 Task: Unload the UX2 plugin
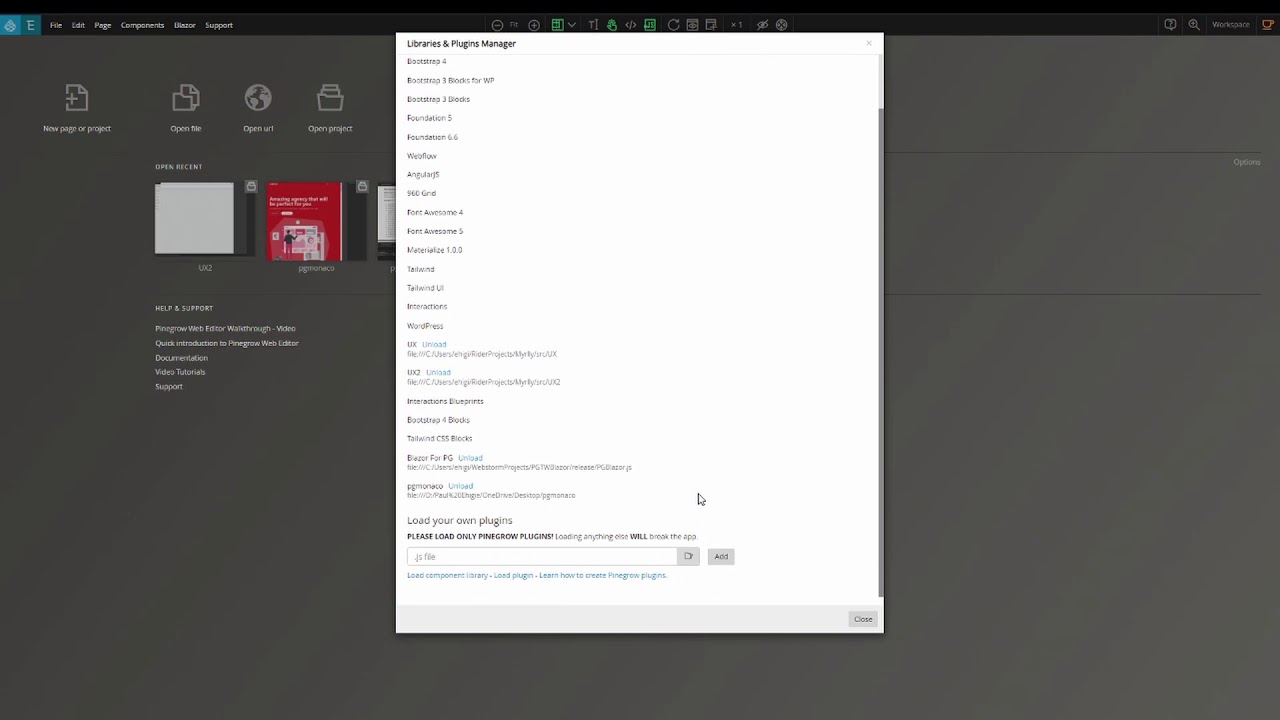click(438, 372)
